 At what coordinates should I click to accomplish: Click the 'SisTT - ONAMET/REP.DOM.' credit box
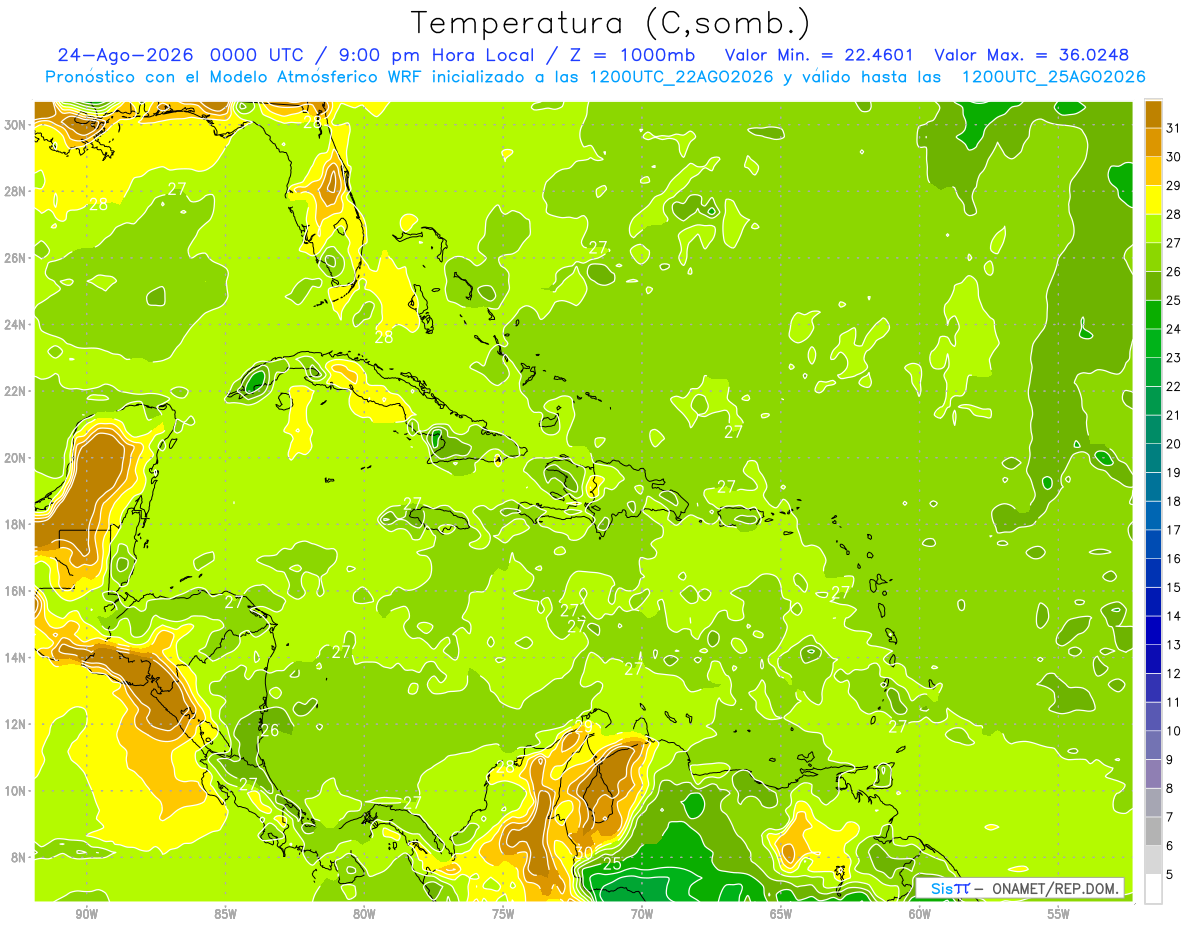click(x=1020, y=888)
